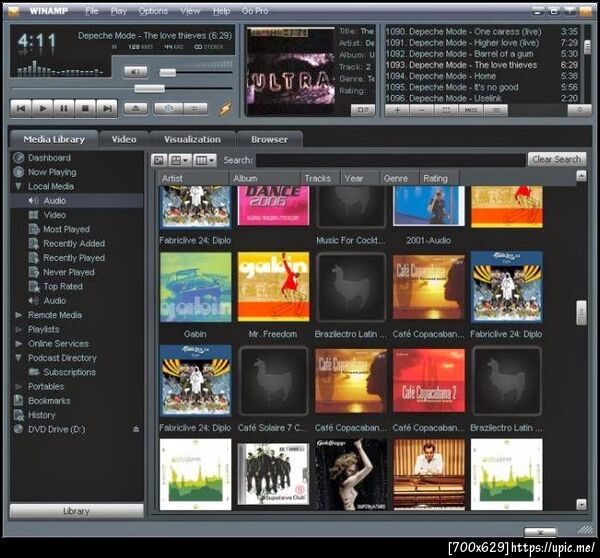This screenshot has height=558, width=600.
Task: Mute the volume with the speaker button
Action: pyautogui.click(x=135, y=72)
